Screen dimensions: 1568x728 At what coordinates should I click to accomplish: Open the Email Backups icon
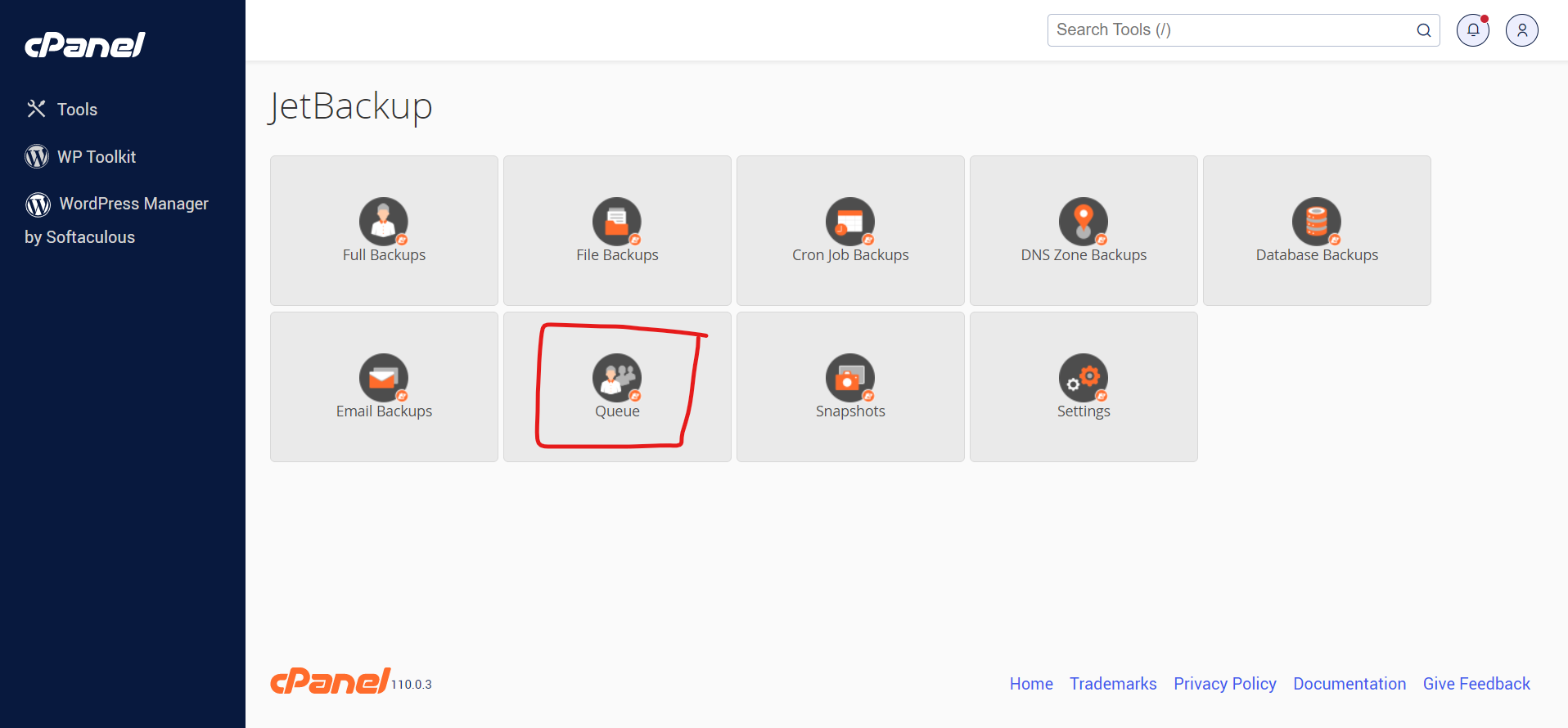coord(384,378)
